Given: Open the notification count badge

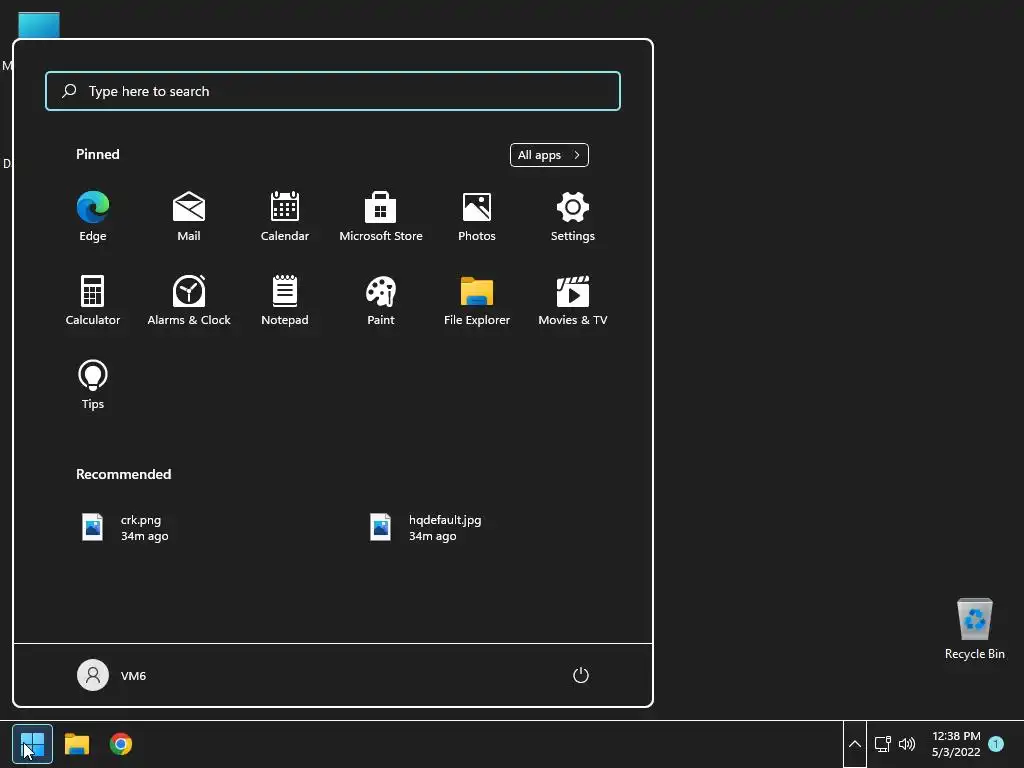Looking at the screenshot, I should (x=996, y=744).
